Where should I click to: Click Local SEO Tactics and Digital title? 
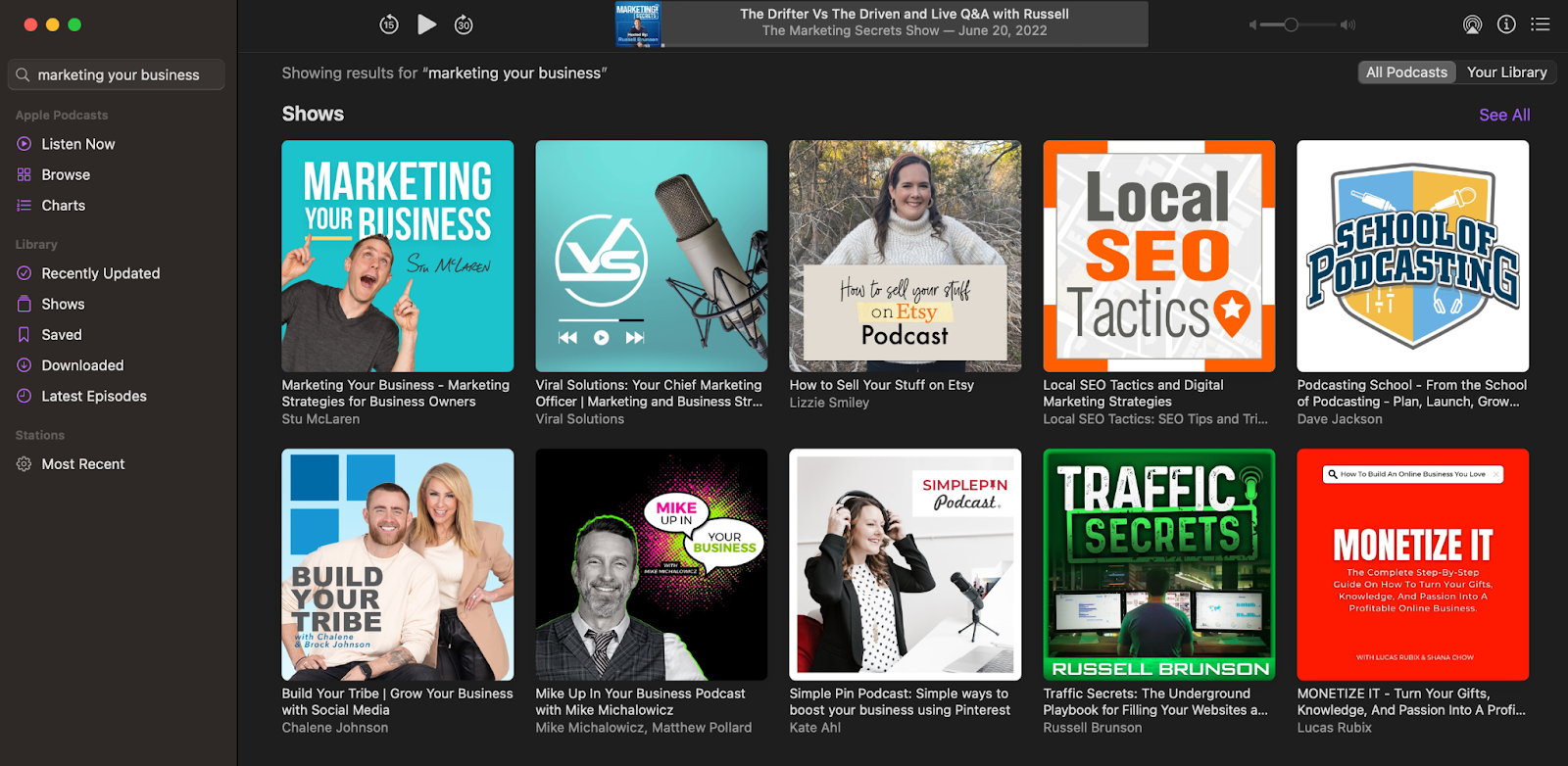pos(1134,393)
